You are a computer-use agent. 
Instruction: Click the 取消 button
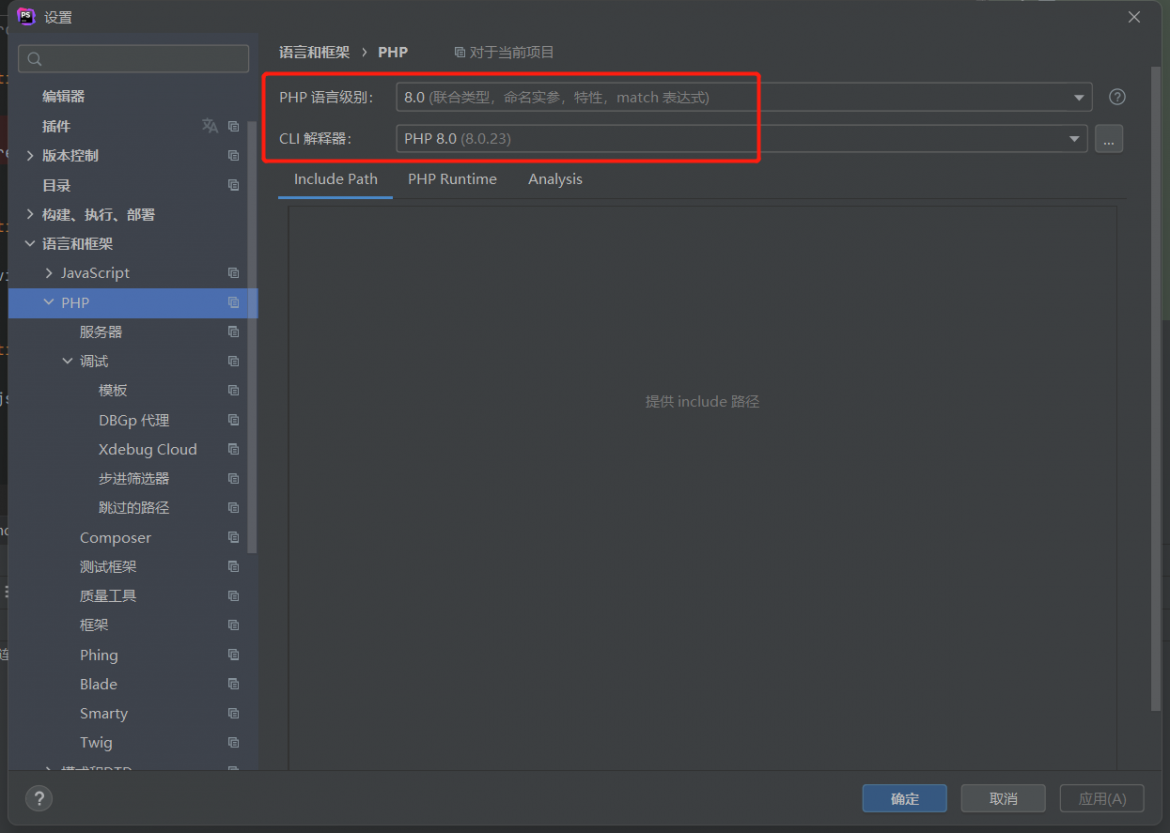point(1003,799)
